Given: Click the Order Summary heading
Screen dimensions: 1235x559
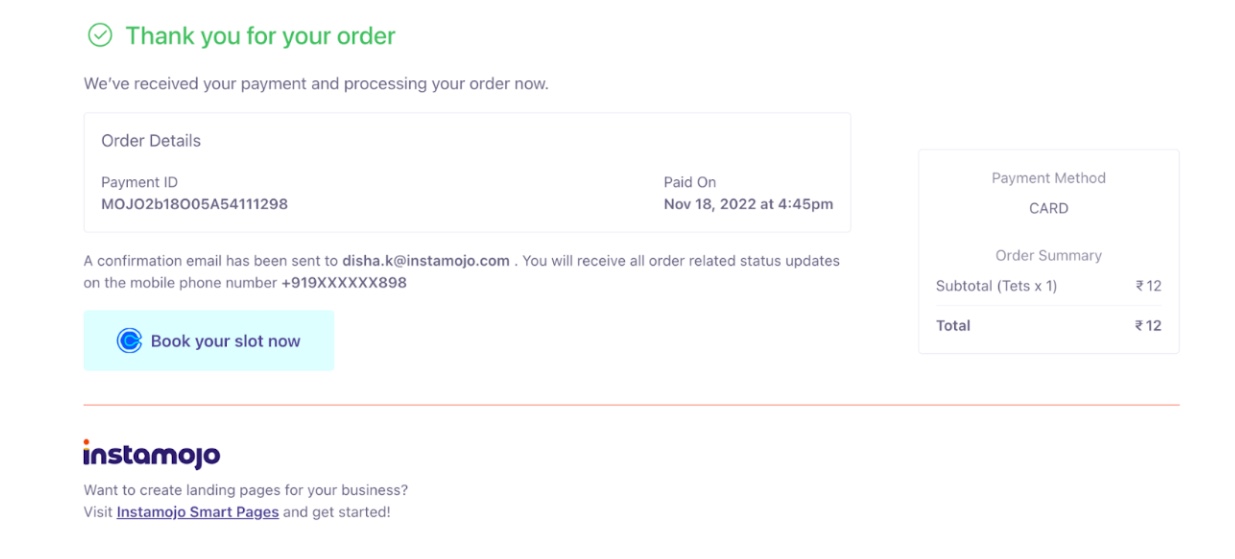Looking at the screenshot, I should coord(1048,256).
